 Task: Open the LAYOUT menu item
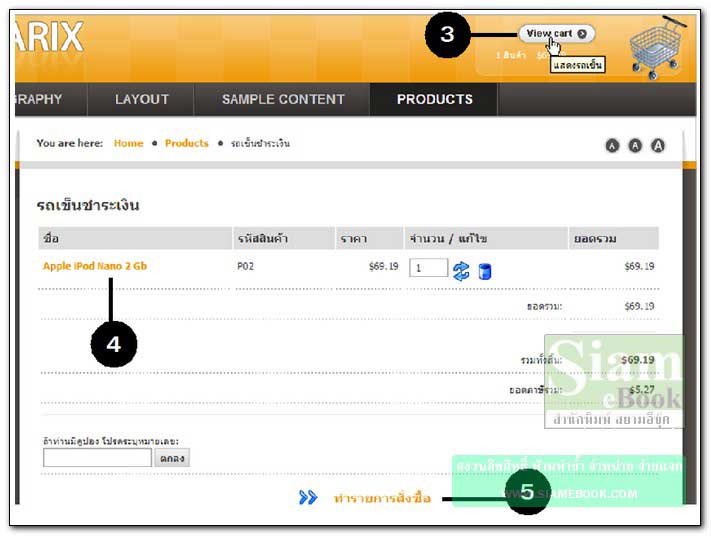tap(141, 99)
